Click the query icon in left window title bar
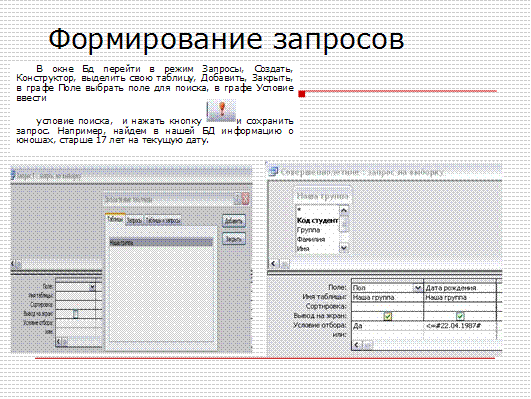Image resolution: width=531 pixels, height=399 pixels. pos(13,175)
